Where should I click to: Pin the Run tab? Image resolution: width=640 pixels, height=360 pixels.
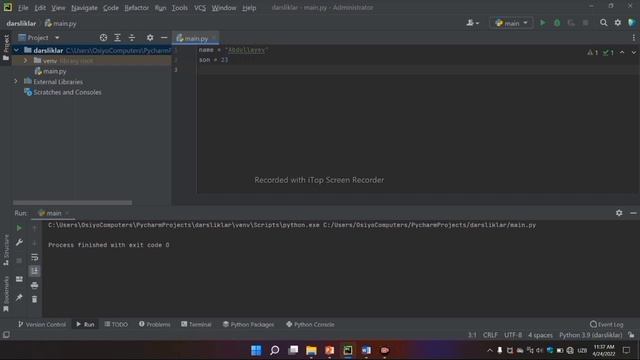coord(19,298)
